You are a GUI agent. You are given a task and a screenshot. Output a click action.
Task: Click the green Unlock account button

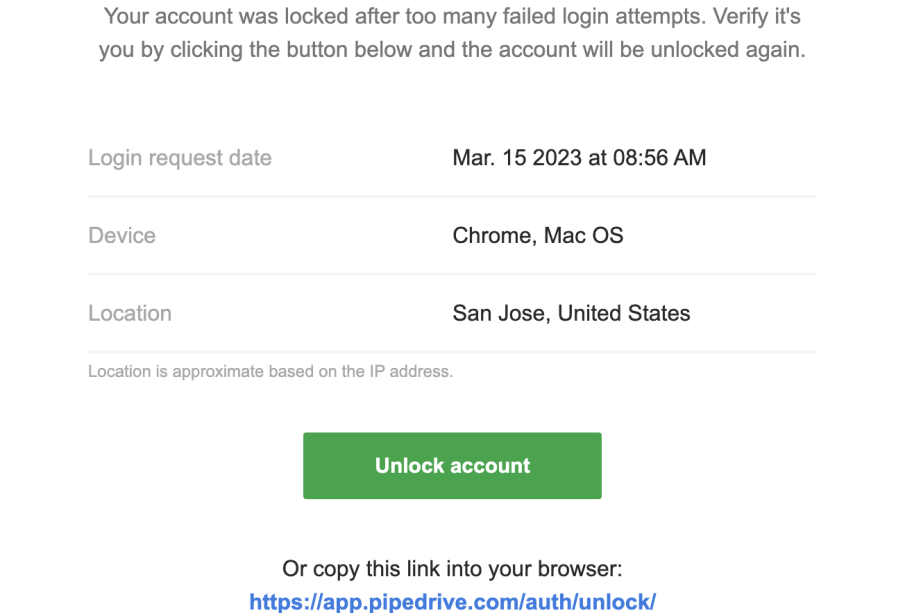452,466
